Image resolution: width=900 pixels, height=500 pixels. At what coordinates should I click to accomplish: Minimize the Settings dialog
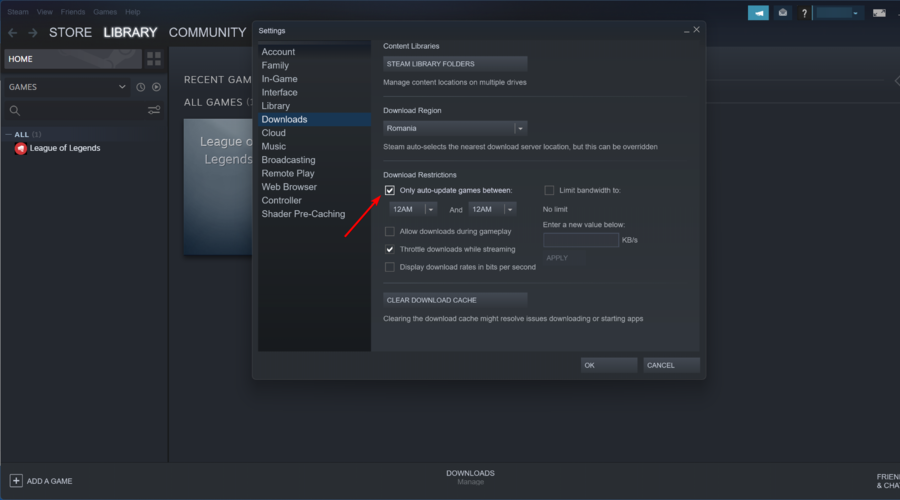[686, 30]
